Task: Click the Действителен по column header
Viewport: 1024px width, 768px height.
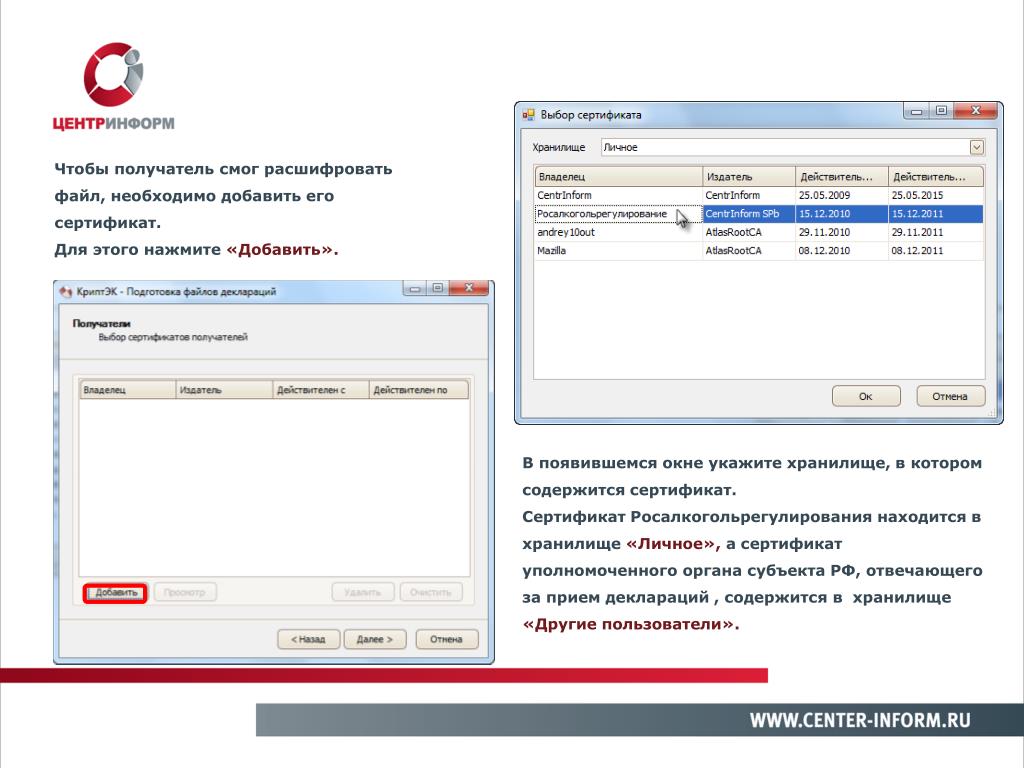Action: (x=419, y=390)
